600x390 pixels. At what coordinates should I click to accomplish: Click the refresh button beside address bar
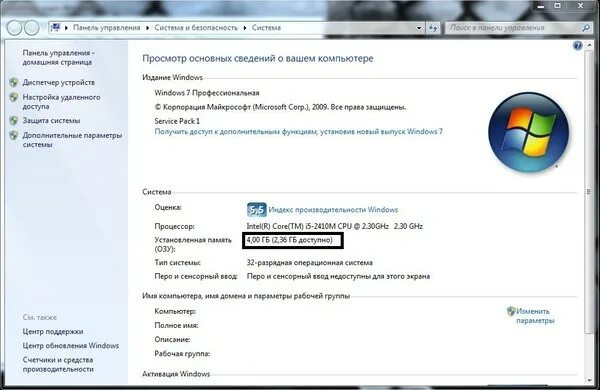click(x=433, y=28)
